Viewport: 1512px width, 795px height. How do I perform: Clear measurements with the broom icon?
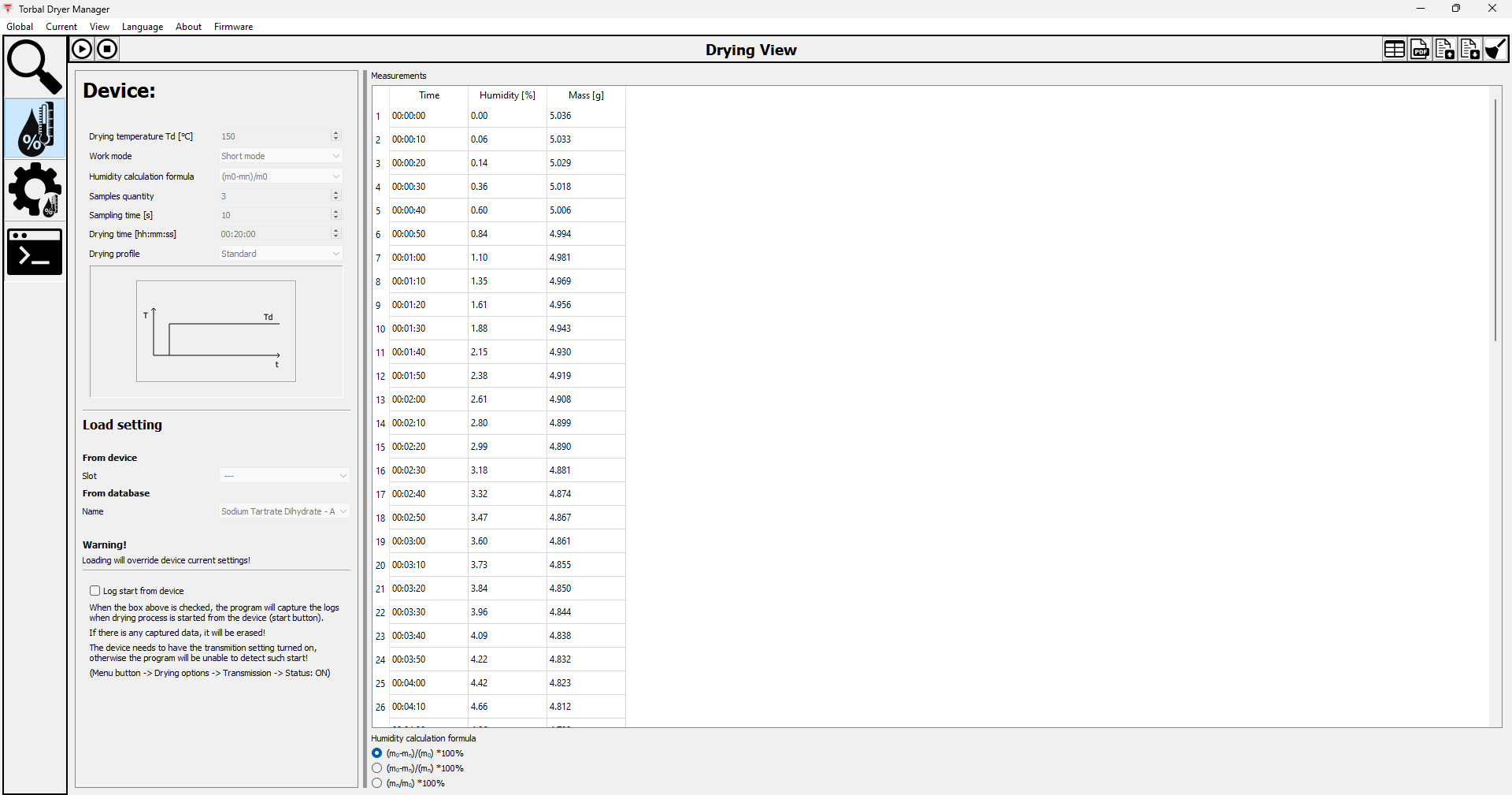[1495, 49]
